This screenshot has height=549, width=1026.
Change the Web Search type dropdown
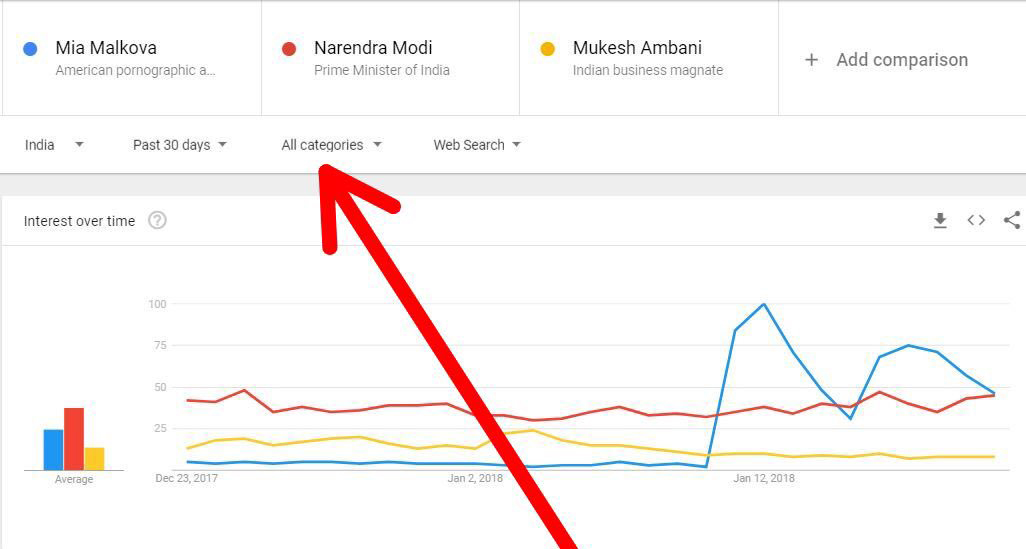coord(476,145)
